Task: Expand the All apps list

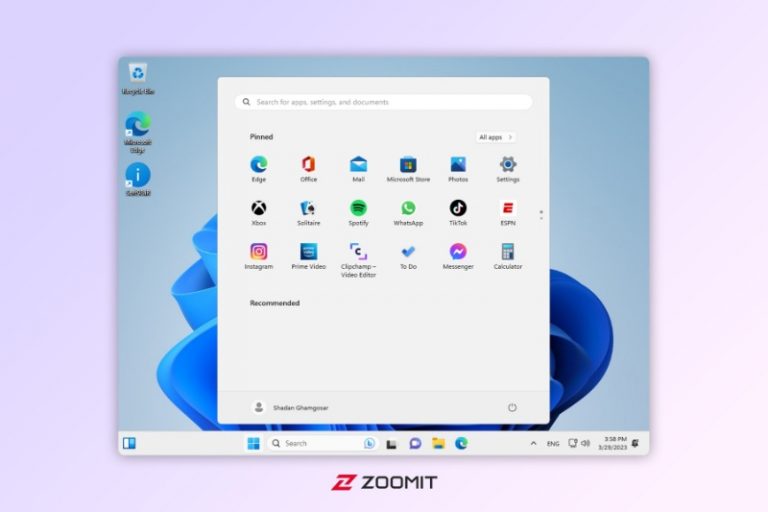Action: tap(496, 137)
